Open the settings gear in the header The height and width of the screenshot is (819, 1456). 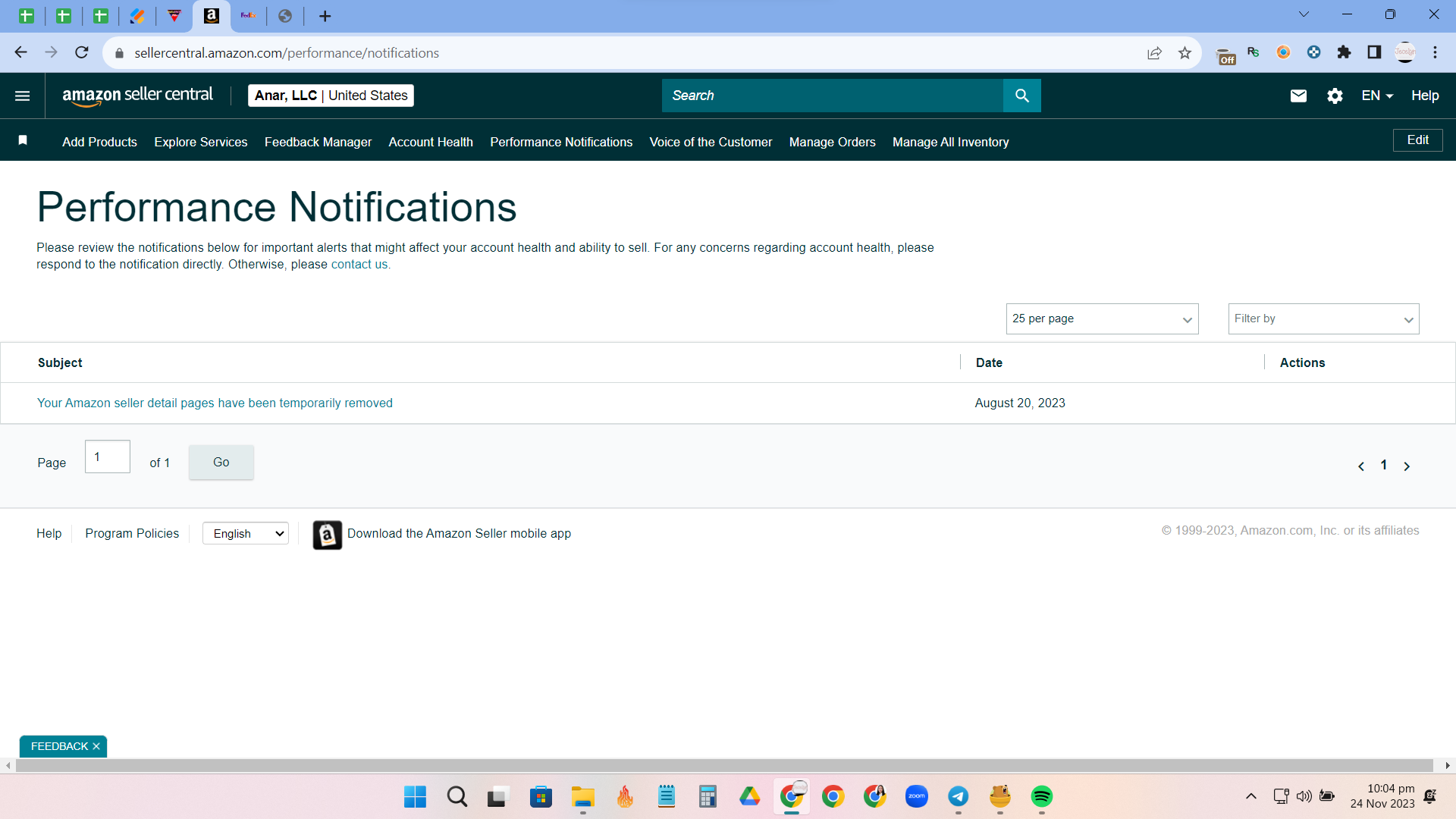coord(1335,96)
